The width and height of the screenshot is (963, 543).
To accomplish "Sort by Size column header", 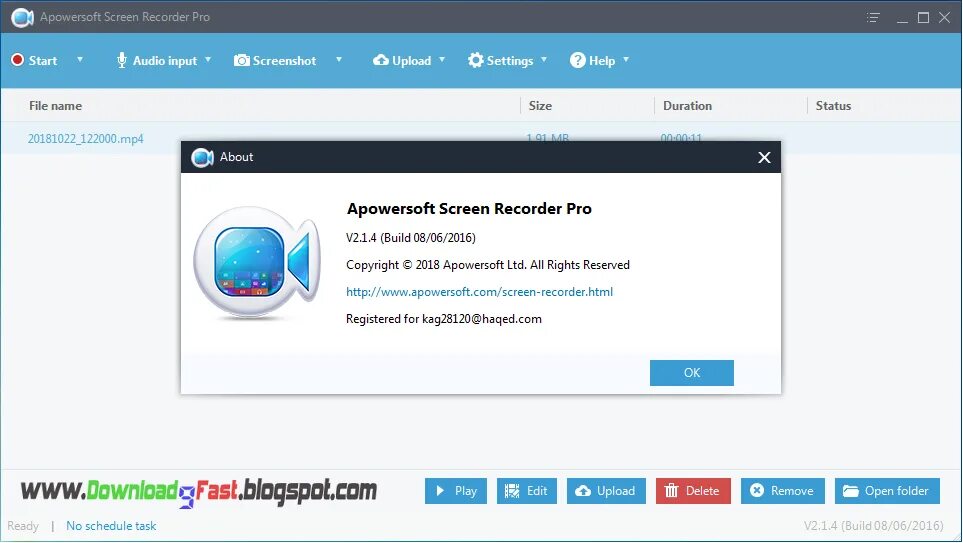I will (540, 106).
